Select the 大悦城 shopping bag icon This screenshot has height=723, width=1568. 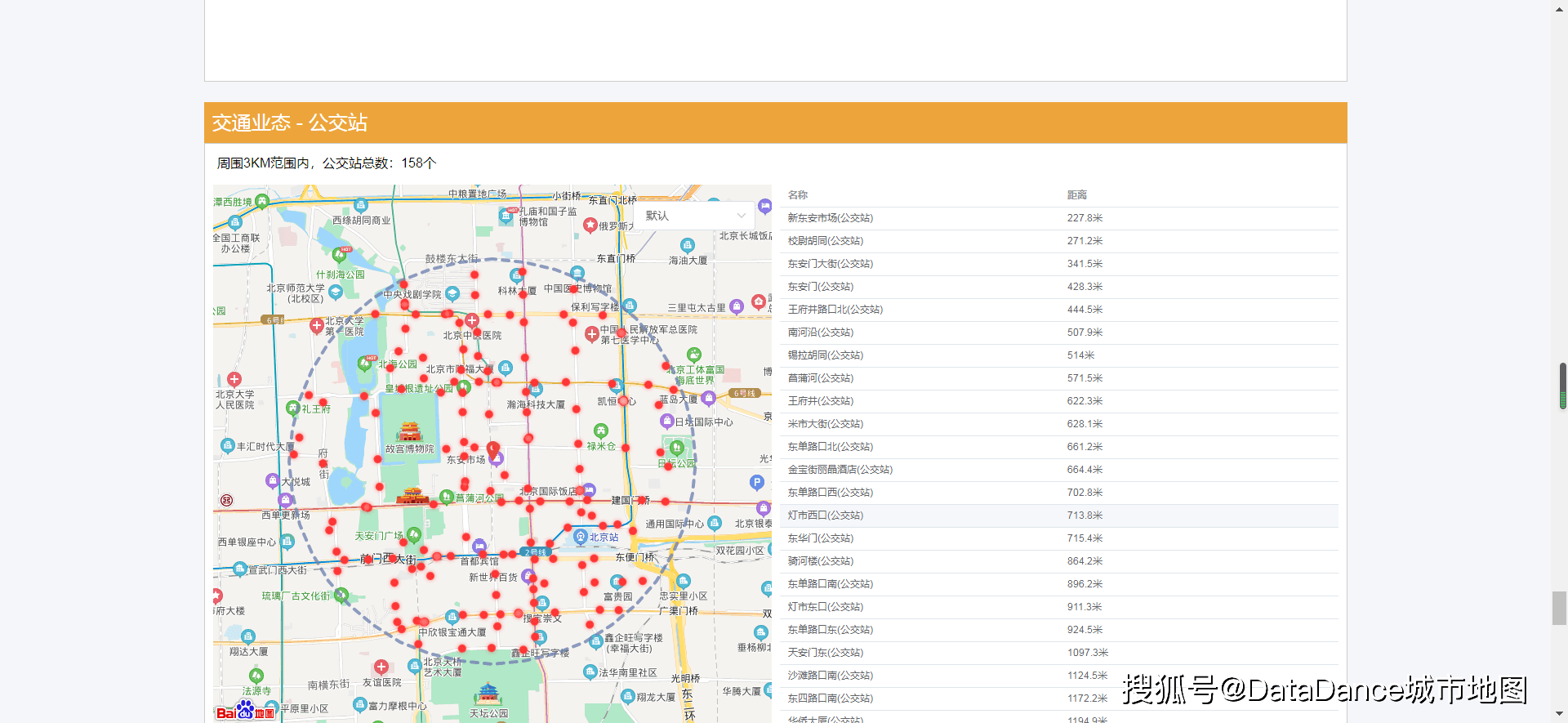(273, 480)
